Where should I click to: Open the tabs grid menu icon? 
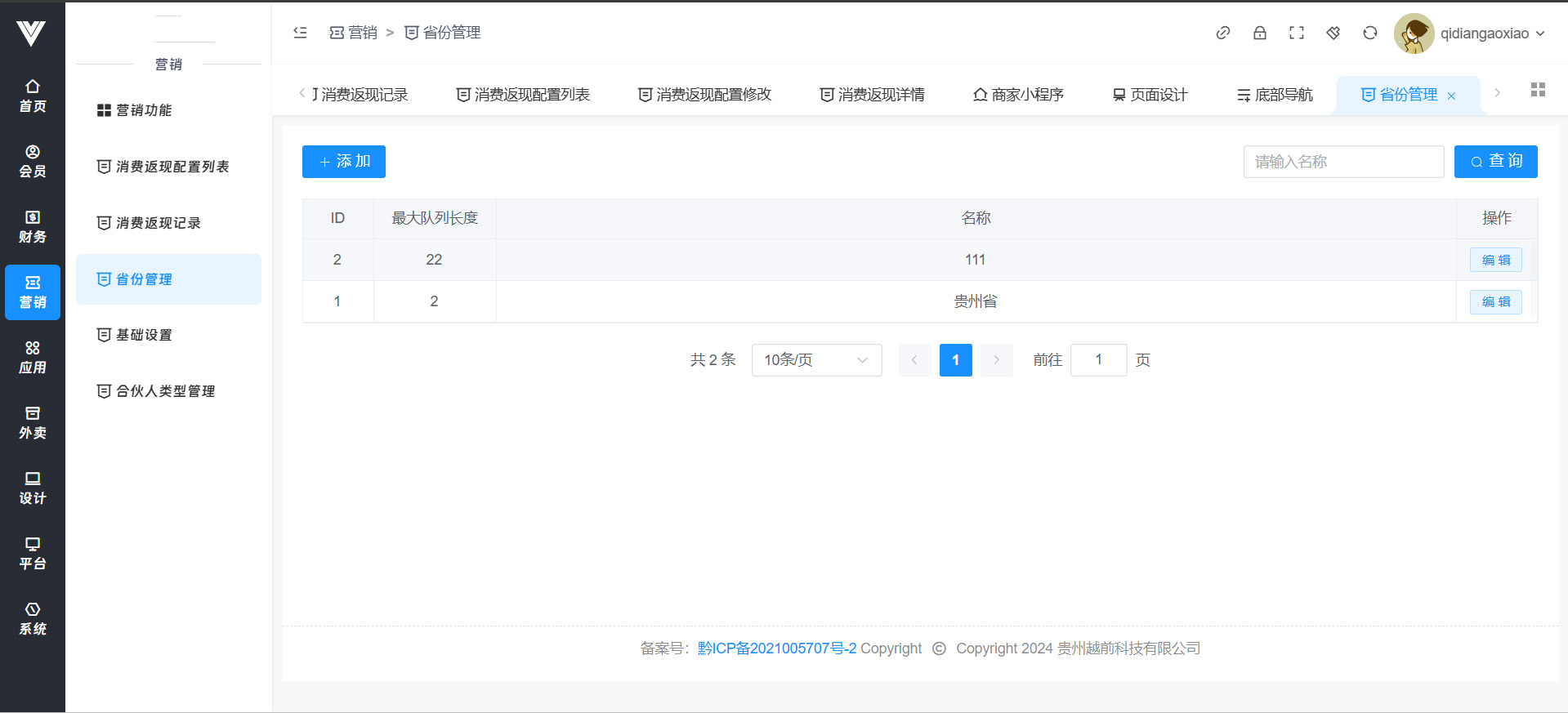[x=1537, y=90]
